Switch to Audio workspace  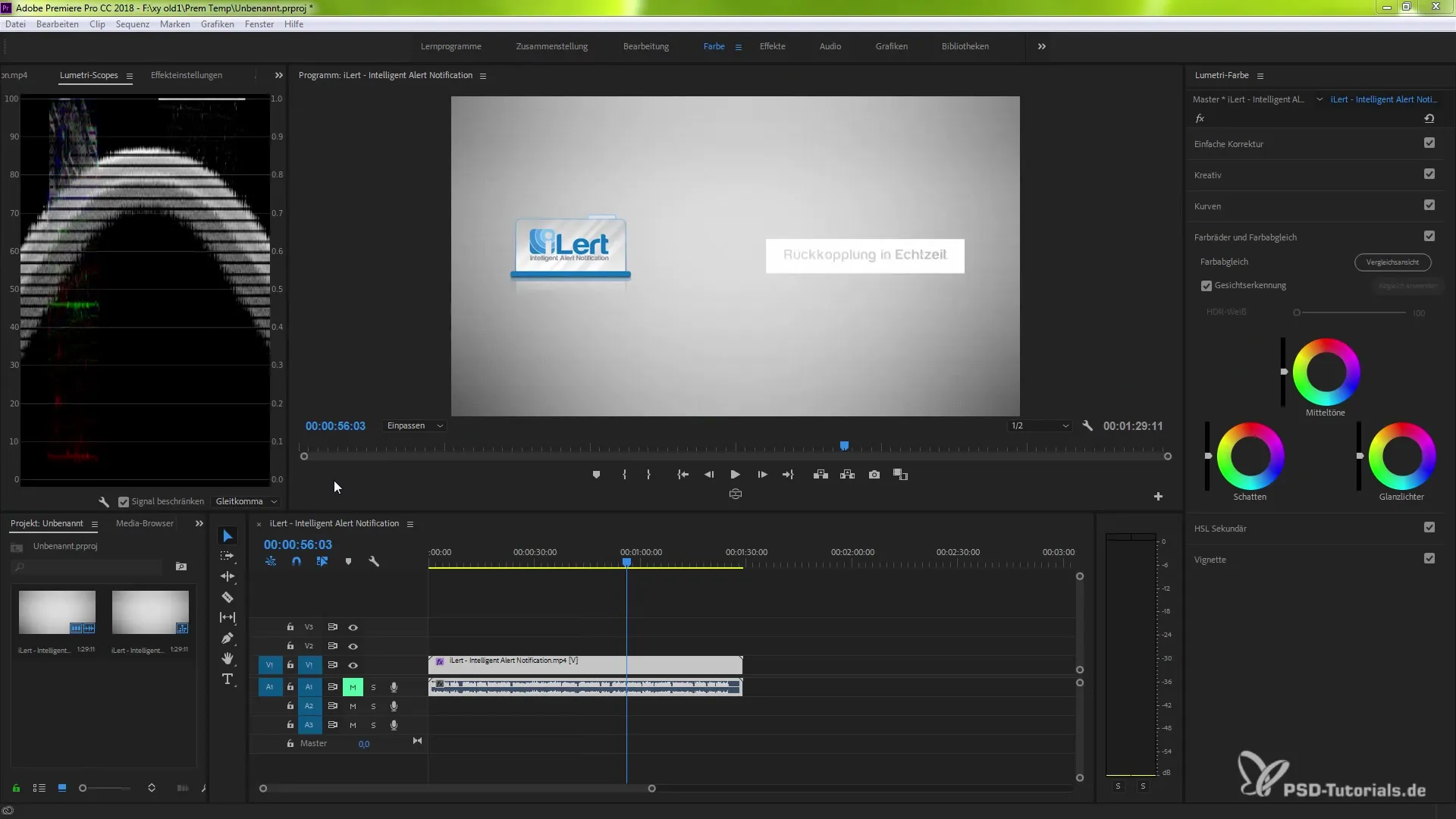click(830, 46)
